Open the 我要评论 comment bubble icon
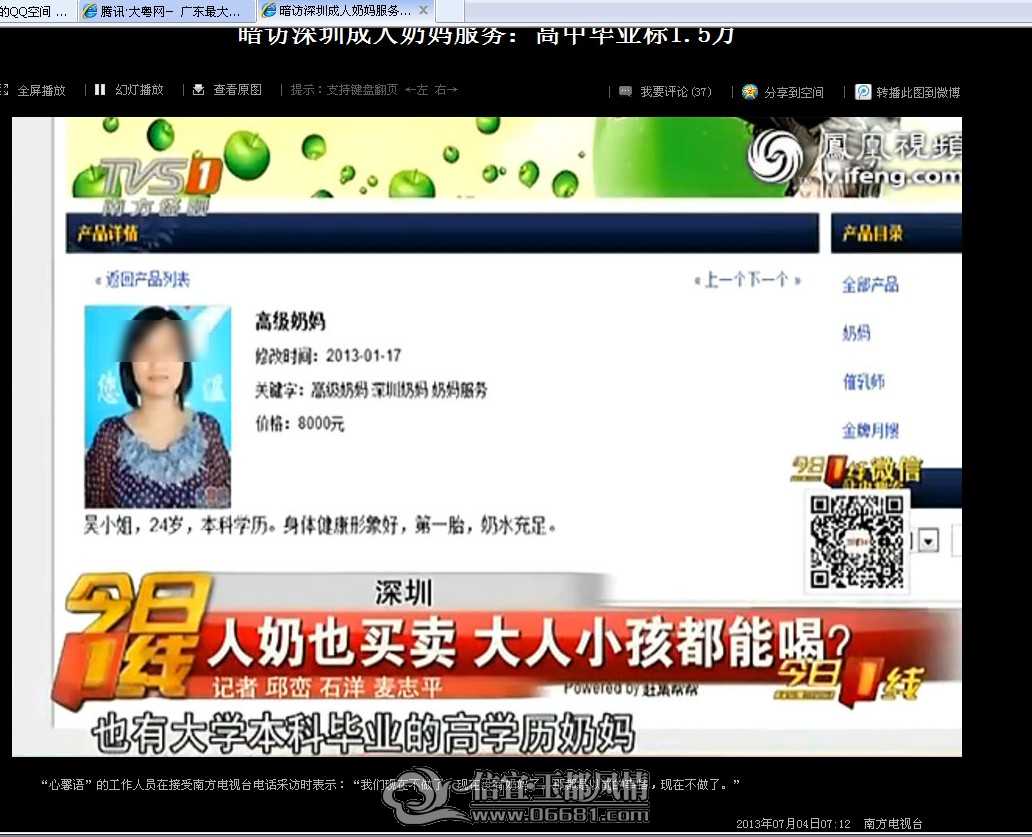This screenshot has width=1032, height=837. [x=625, y=91]
